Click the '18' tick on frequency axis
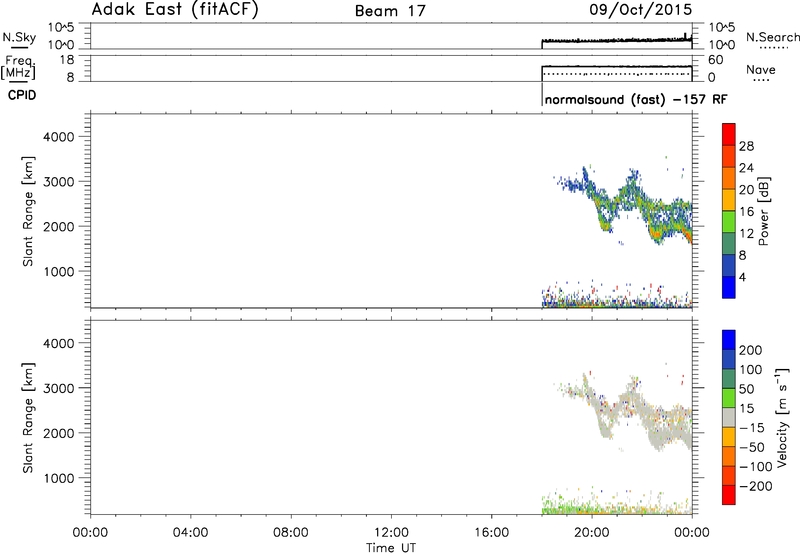 pyautogui.click(x=67, y=60)
